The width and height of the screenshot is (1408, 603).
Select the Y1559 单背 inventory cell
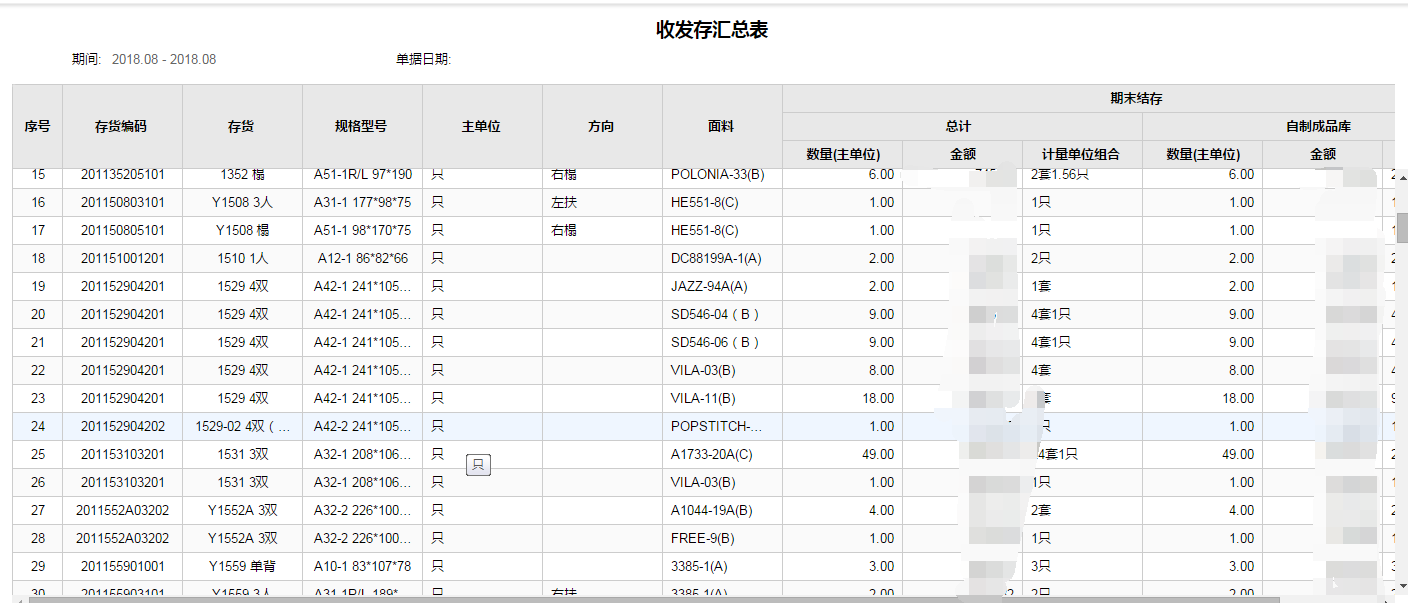click(241, 566)
